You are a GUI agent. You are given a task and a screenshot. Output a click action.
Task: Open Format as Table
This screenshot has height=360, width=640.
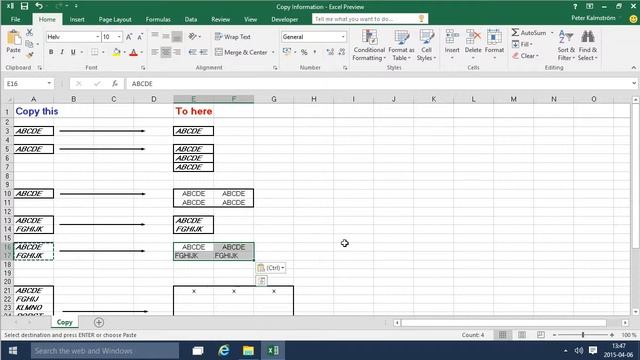pos(401,46)
